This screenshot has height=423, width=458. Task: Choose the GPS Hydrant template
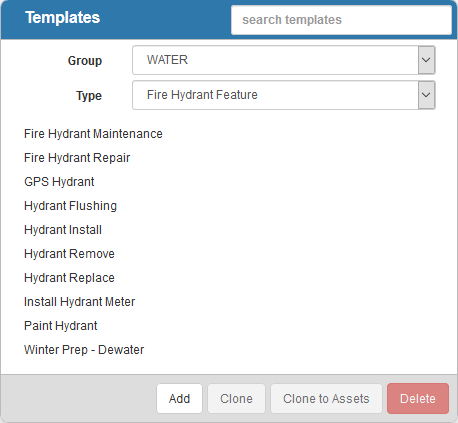coord(59,182)
